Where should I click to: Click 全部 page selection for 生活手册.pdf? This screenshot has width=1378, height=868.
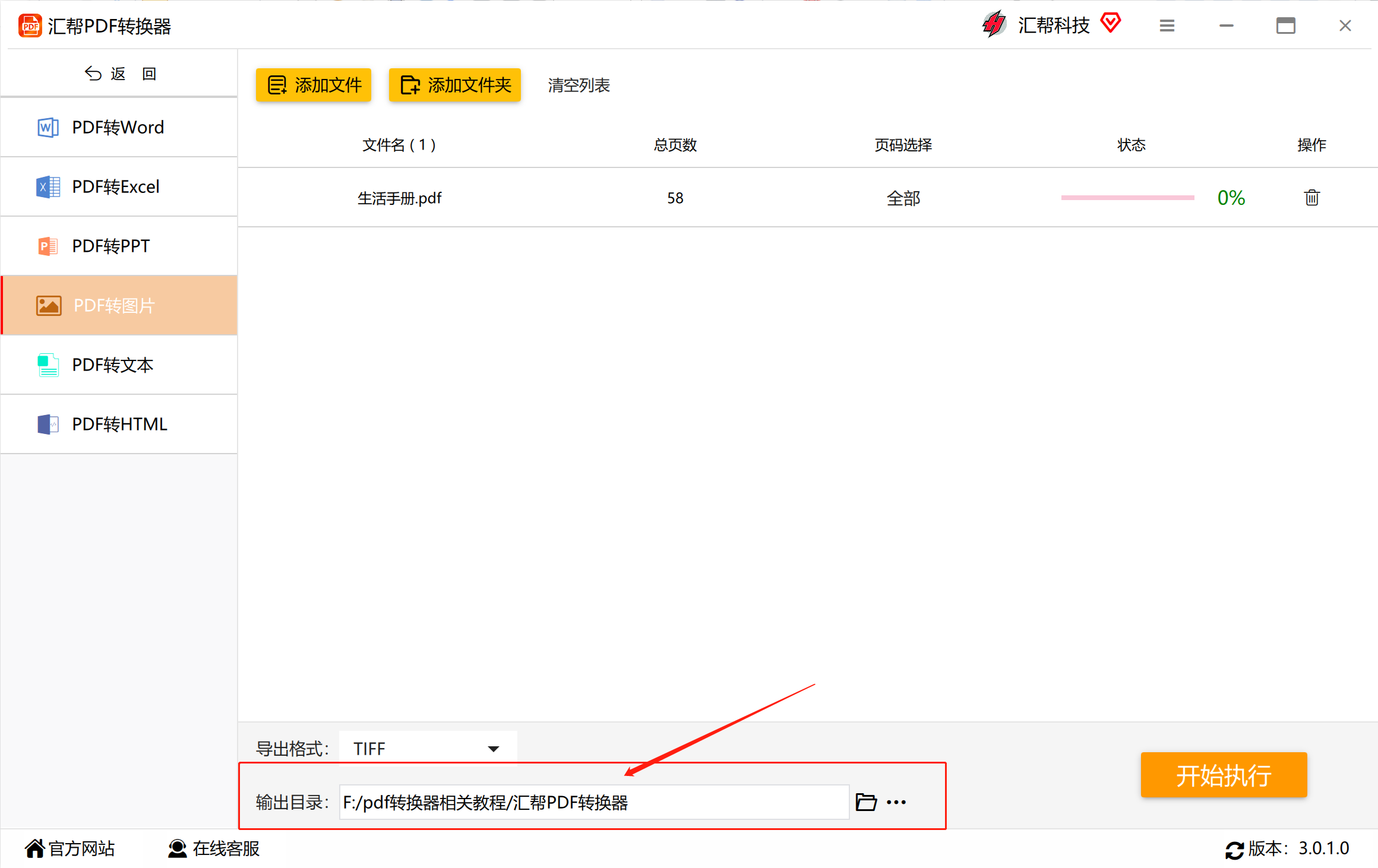tap(903, 198)
